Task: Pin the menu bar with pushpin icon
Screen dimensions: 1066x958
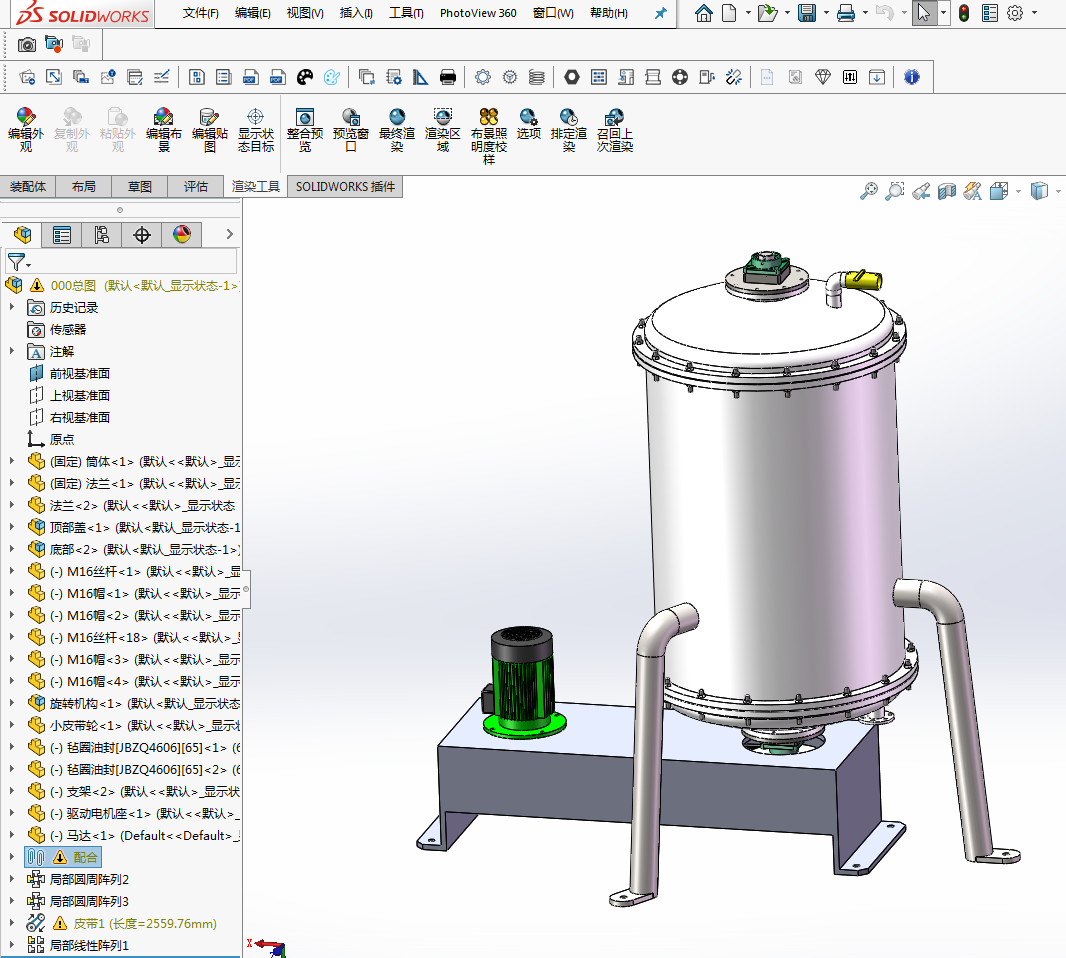Action: point(660,13)
